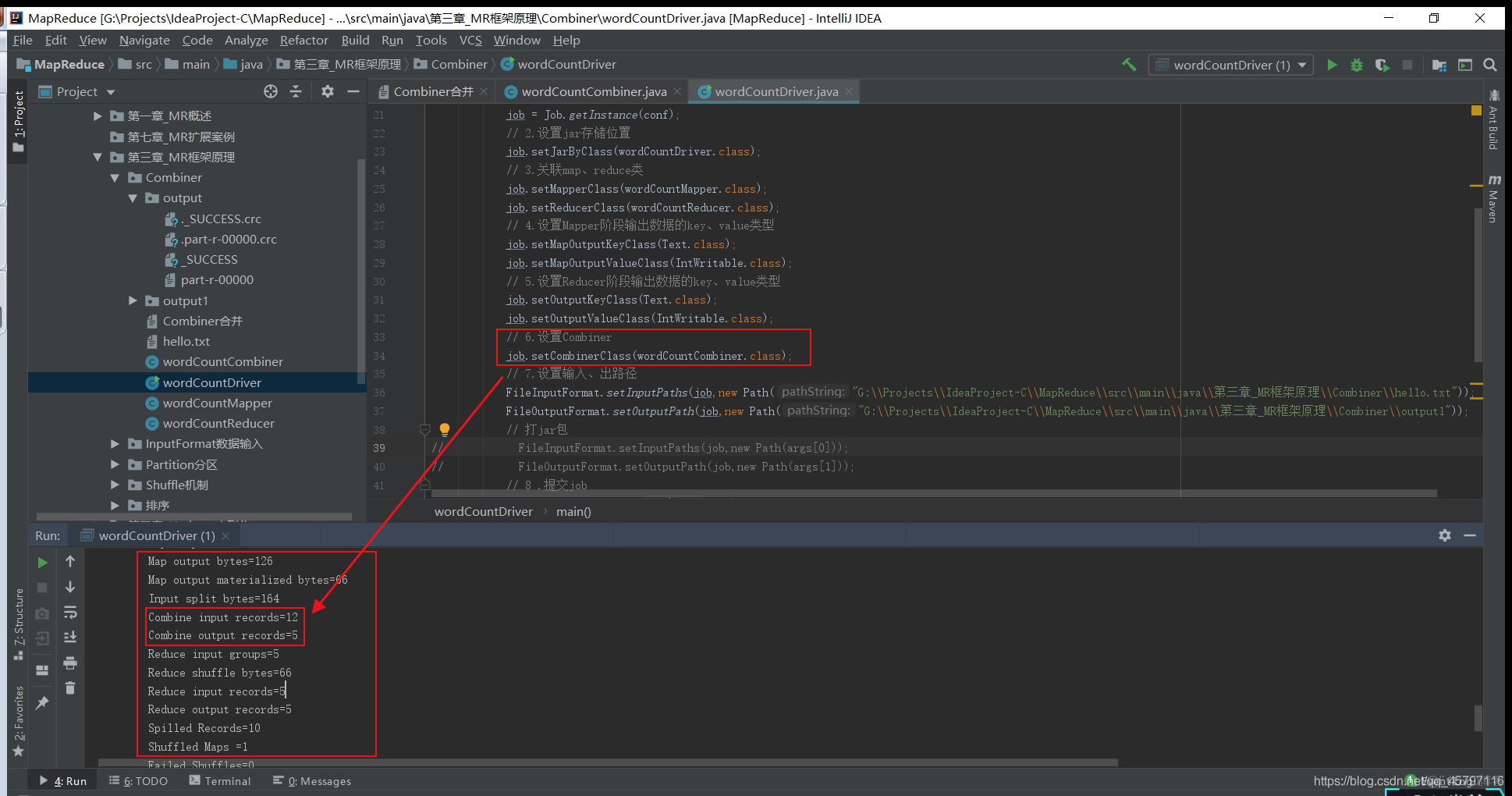
Task: Toggle the Maven side panel
Action: point(1493,198)
